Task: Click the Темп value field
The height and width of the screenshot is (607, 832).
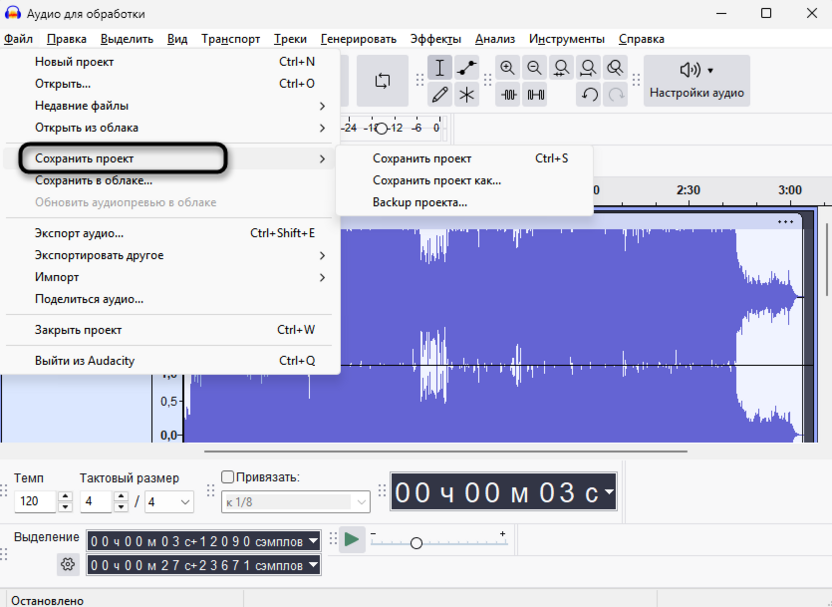Action: pyautogui.click(x=35, y=501)
